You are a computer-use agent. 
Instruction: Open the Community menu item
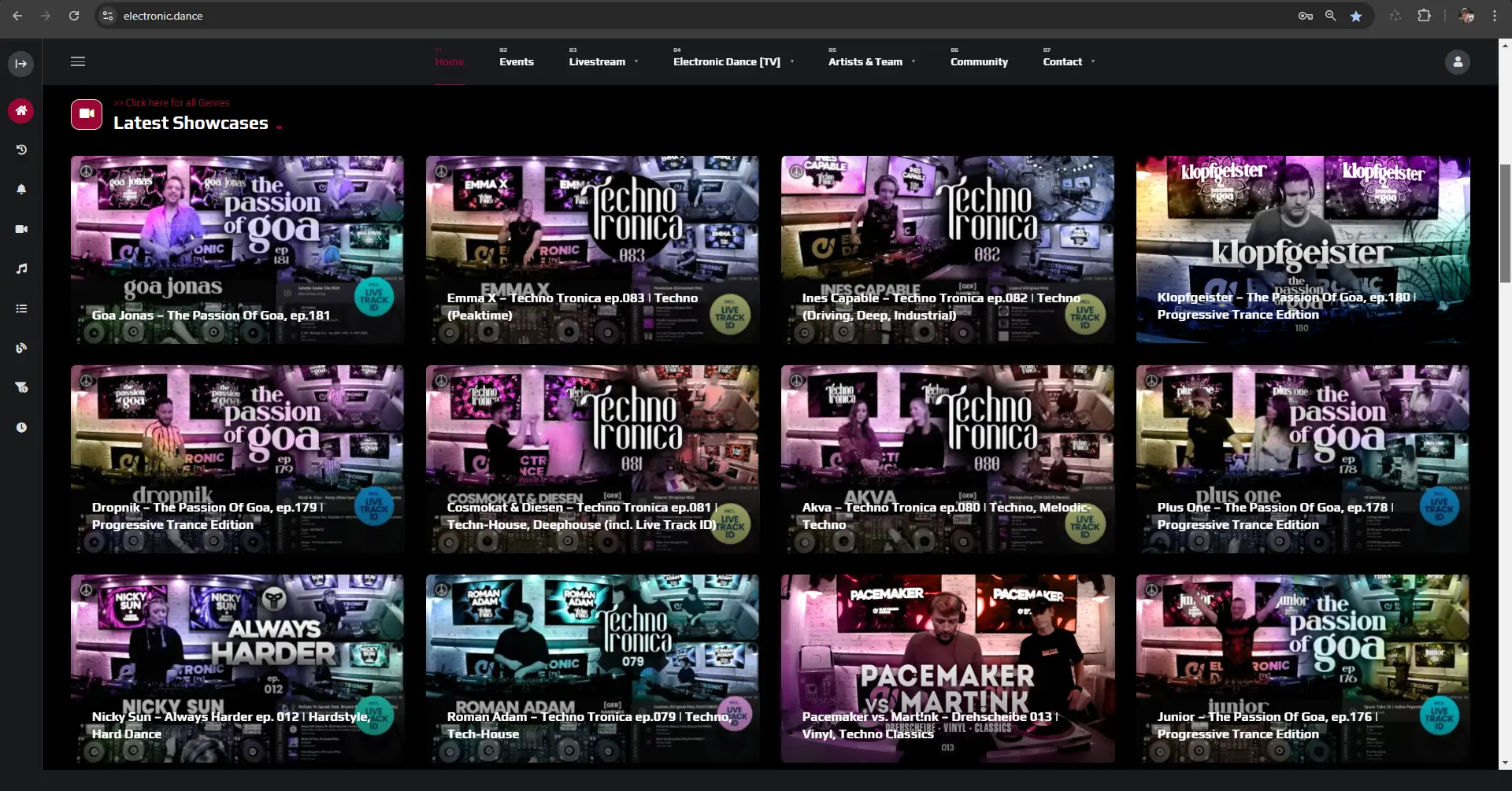click(x=978, y=61)
